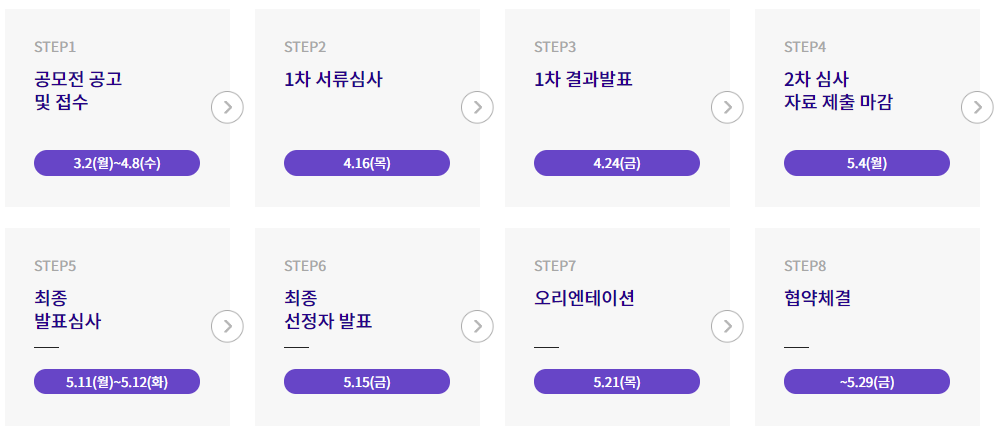Click the arrow after 자료 제출 마감
This screenshot has width=1002, height=434.
coord(977,107)
